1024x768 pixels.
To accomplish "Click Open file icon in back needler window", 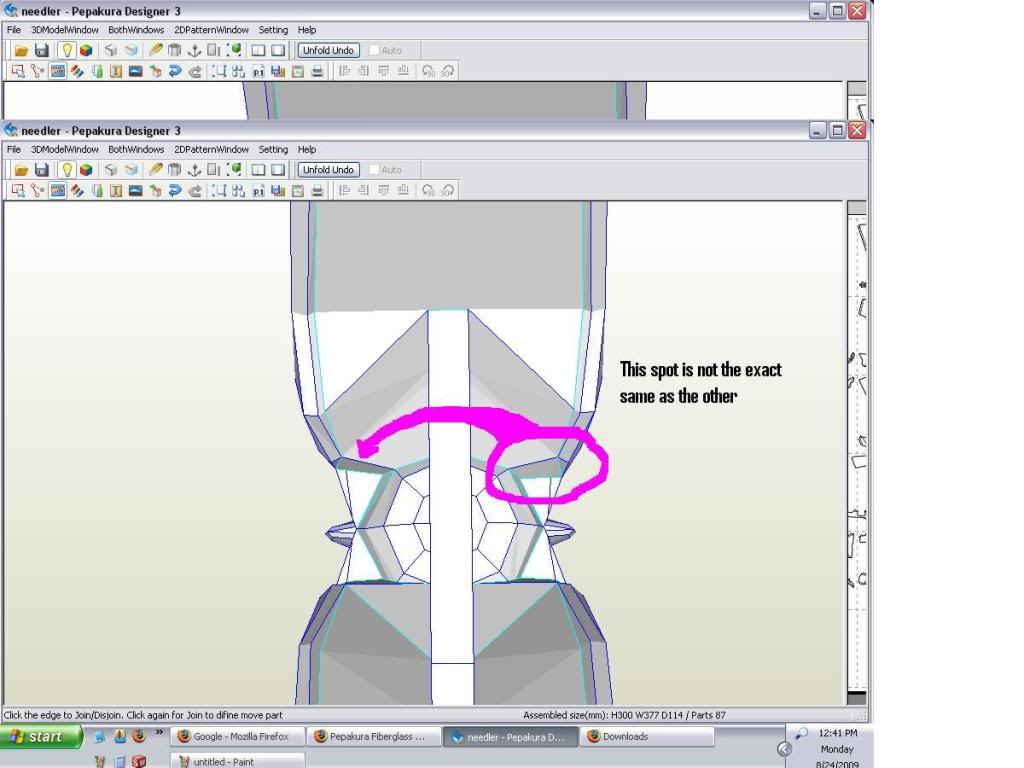I will [22, 50].
